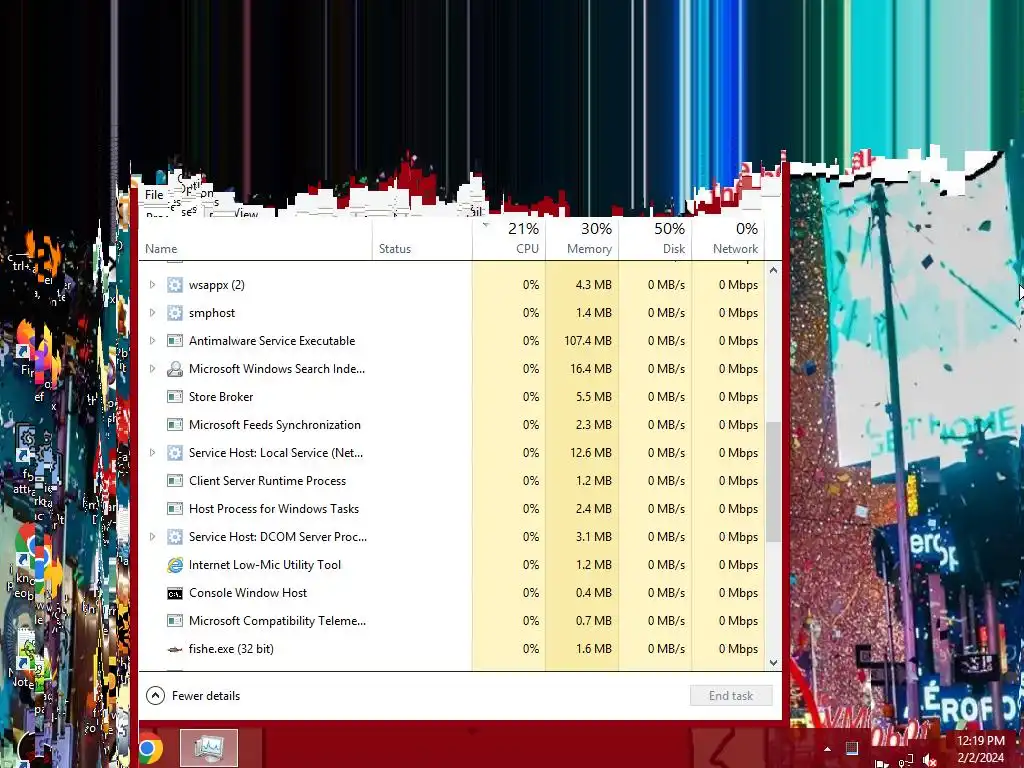
Task: Click the 107.4 MB memory value
Action: click(588, 341)
